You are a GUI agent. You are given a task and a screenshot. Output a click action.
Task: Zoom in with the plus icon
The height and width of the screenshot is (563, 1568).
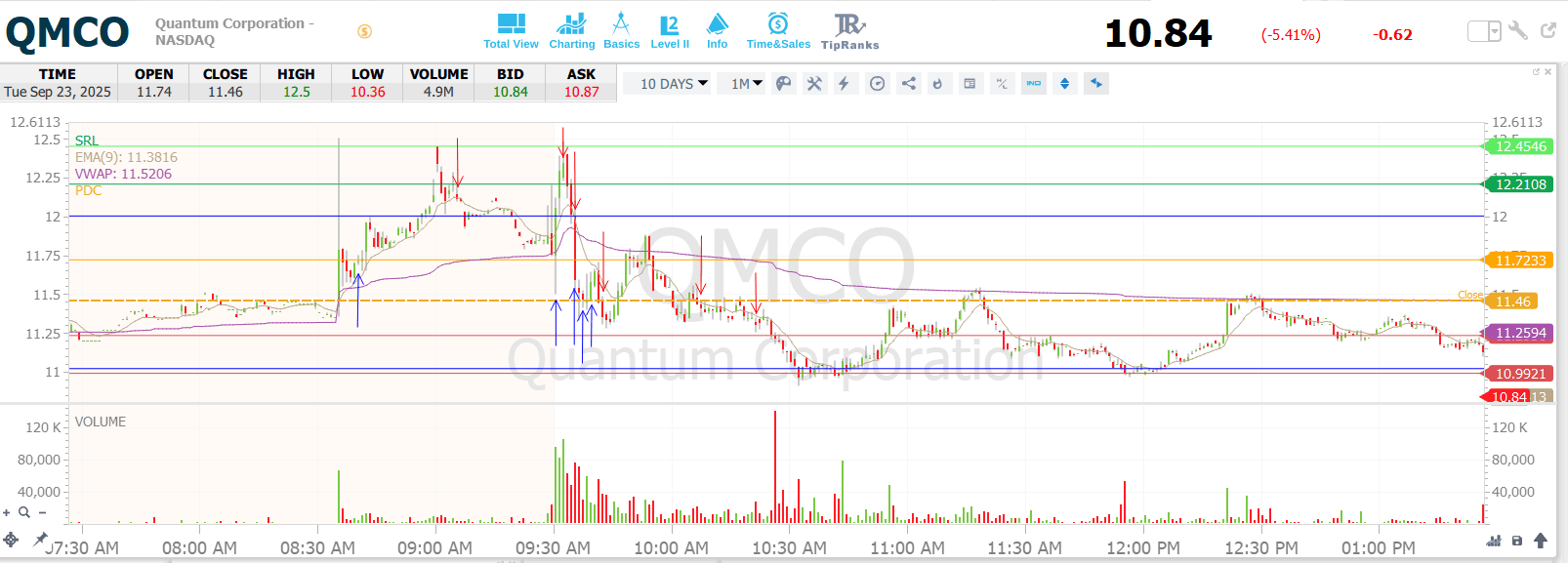(x=7, y=512)
